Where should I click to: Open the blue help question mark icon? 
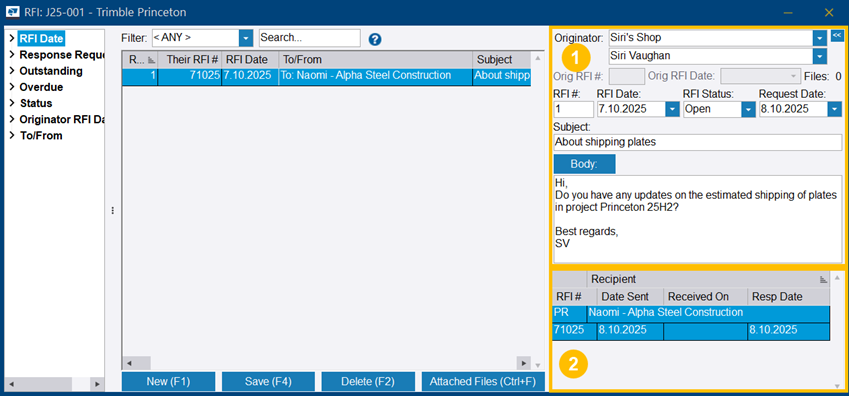pyautogui.click(x=375, y=40)
